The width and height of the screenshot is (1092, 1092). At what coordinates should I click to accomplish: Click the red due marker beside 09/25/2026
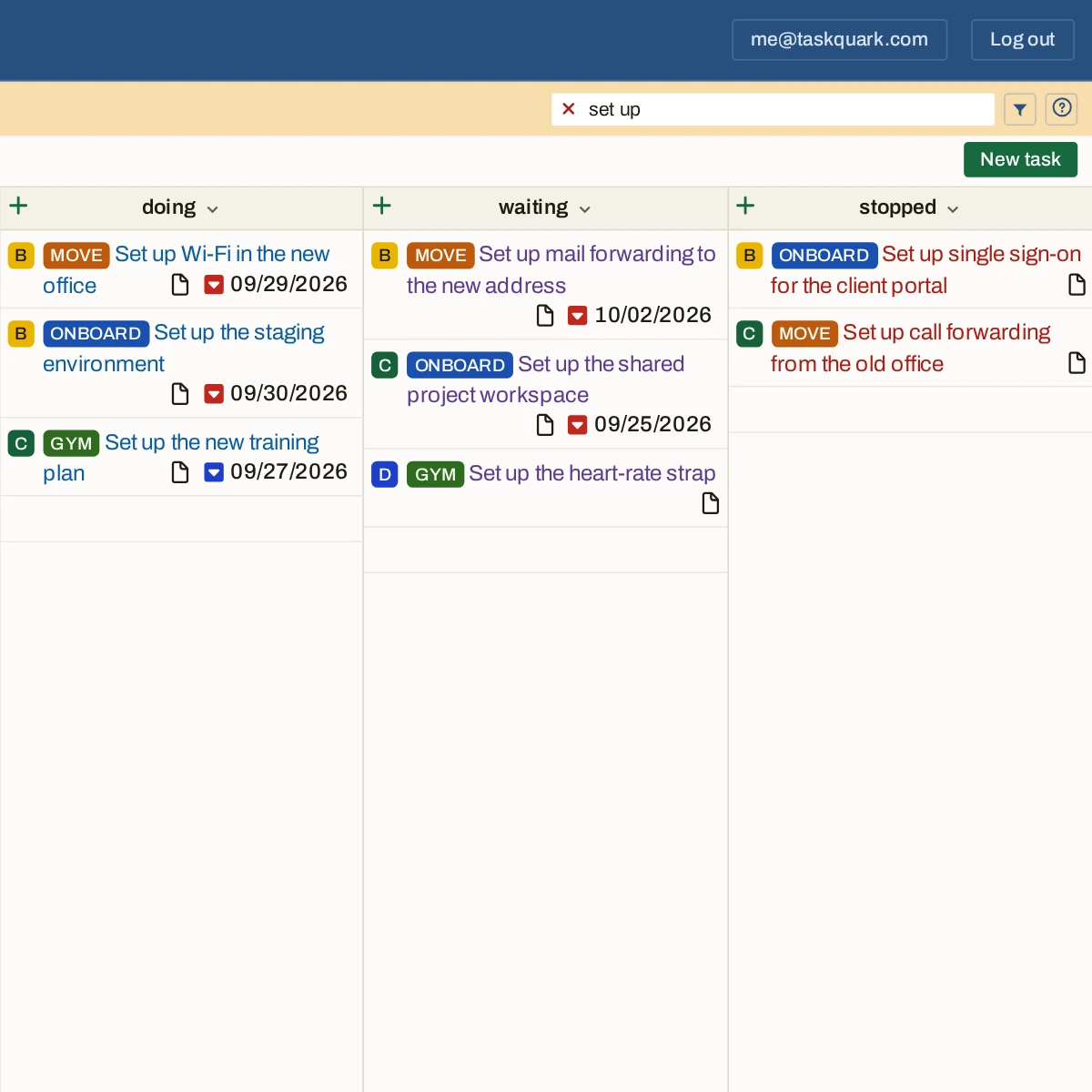(x=578, y=425)
